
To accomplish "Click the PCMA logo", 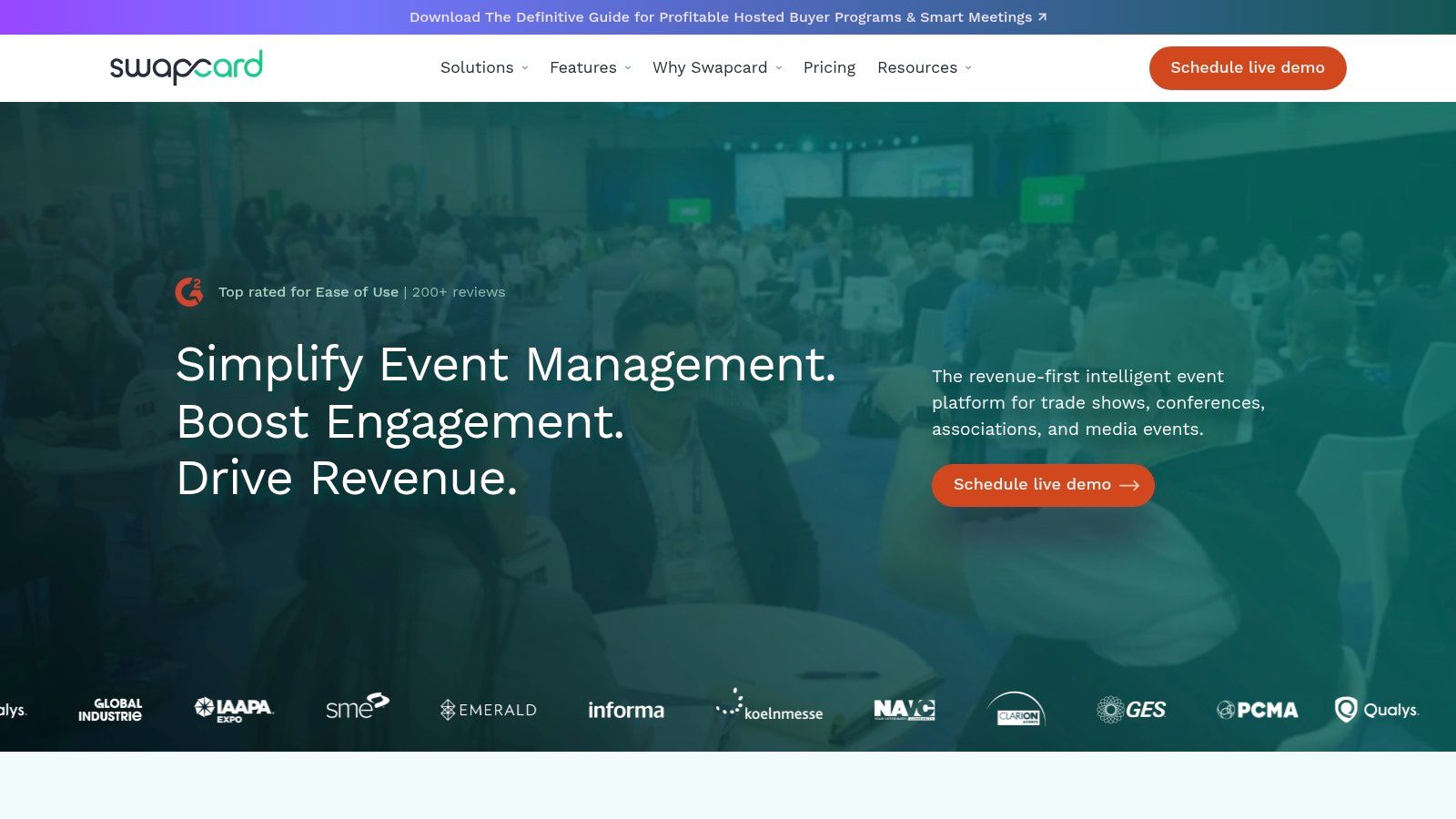I will pos(1258,710).
